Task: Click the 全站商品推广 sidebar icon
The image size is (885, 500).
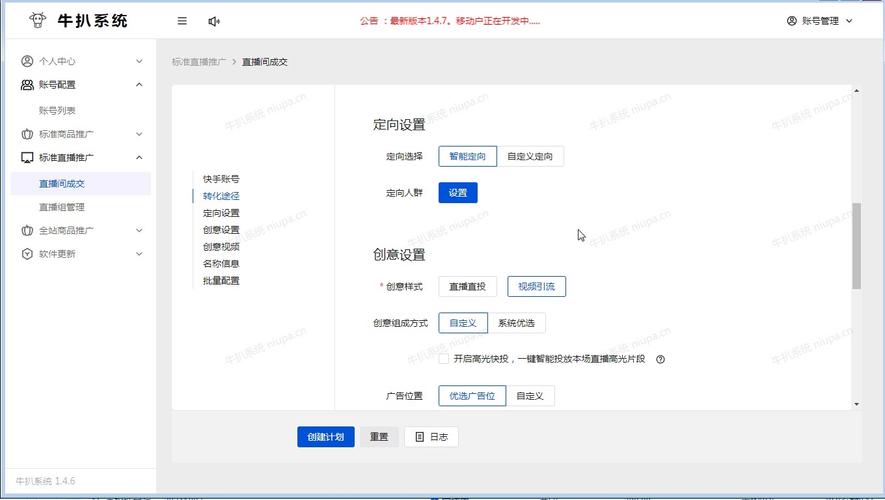Action: (27, 230)
